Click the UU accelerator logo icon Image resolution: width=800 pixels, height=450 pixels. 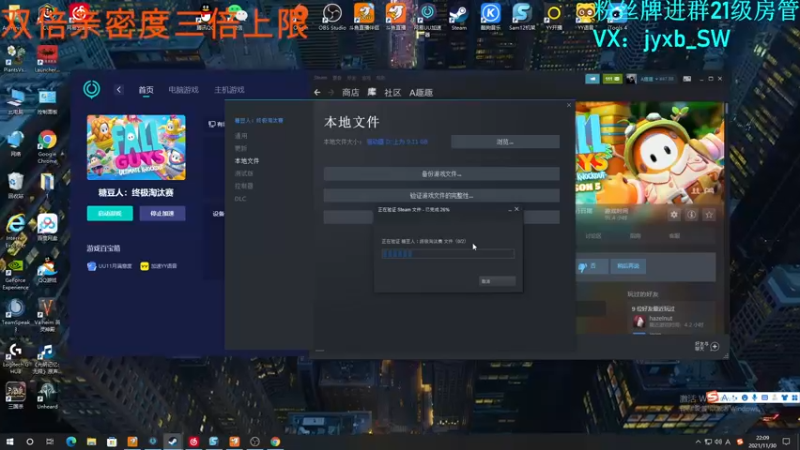coord(92,89)
